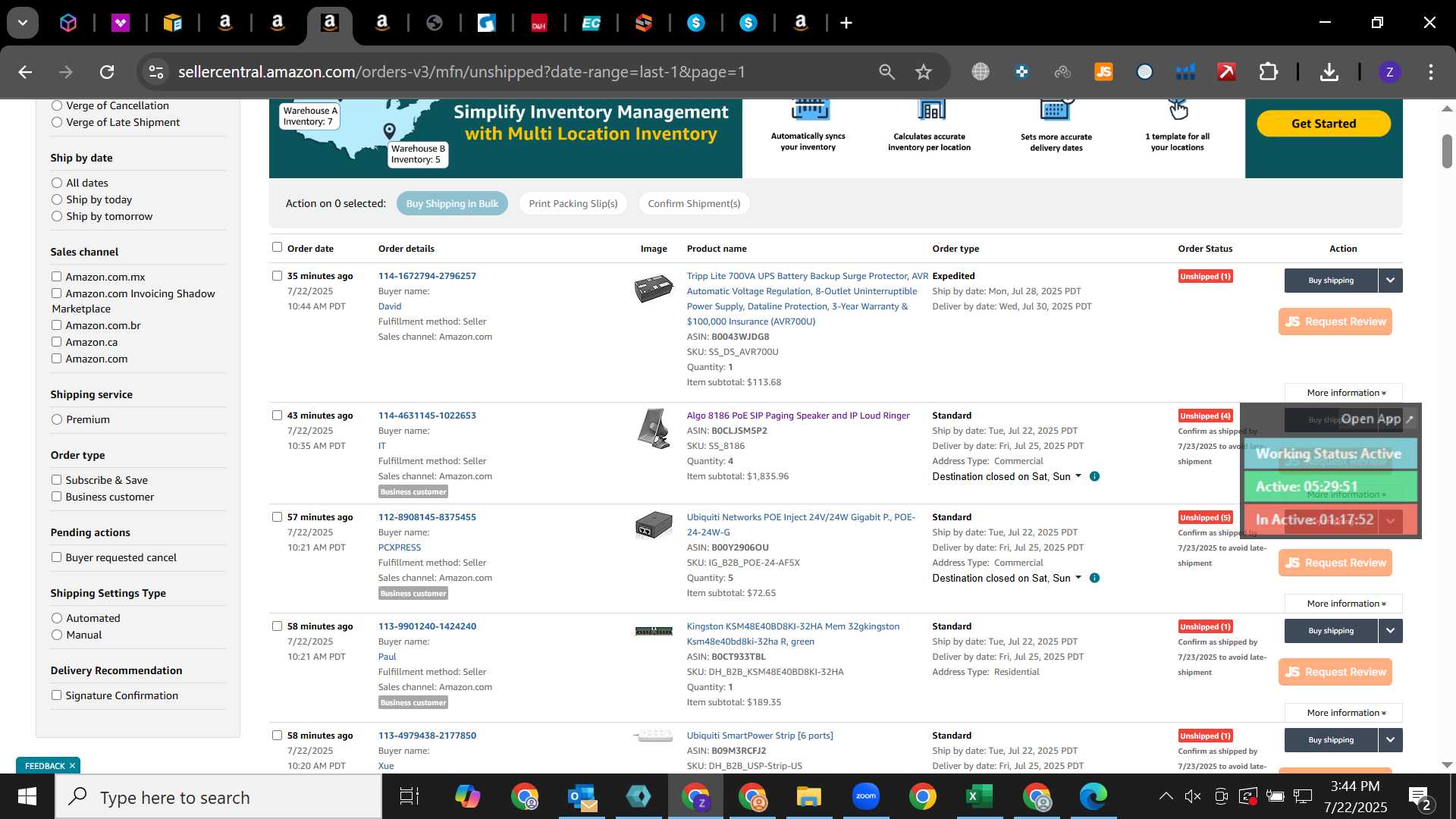This screenshot has height=819, width=1456.
Task: Open the tab search chevron button
Action: coord(23,23)
